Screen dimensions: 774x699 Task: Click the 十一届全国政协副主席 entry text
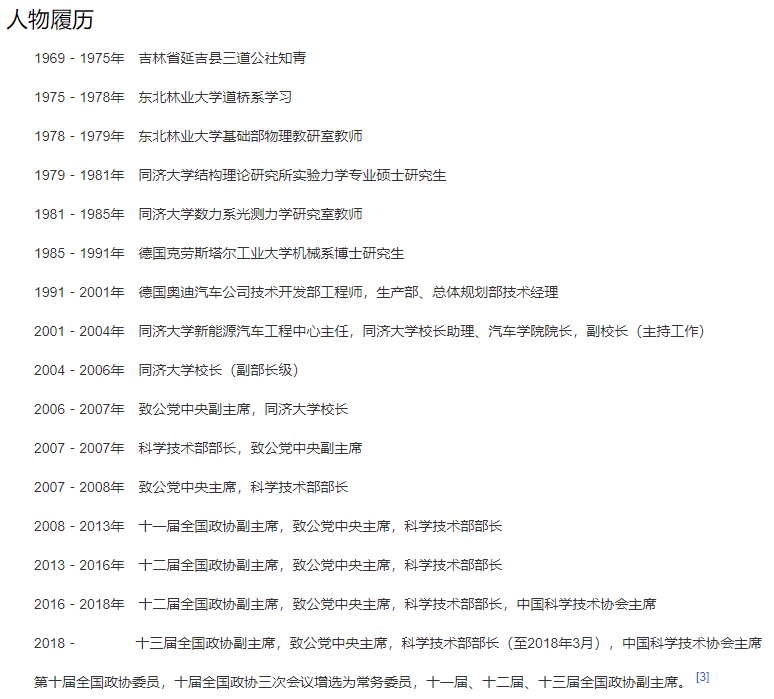coord(208,526)
